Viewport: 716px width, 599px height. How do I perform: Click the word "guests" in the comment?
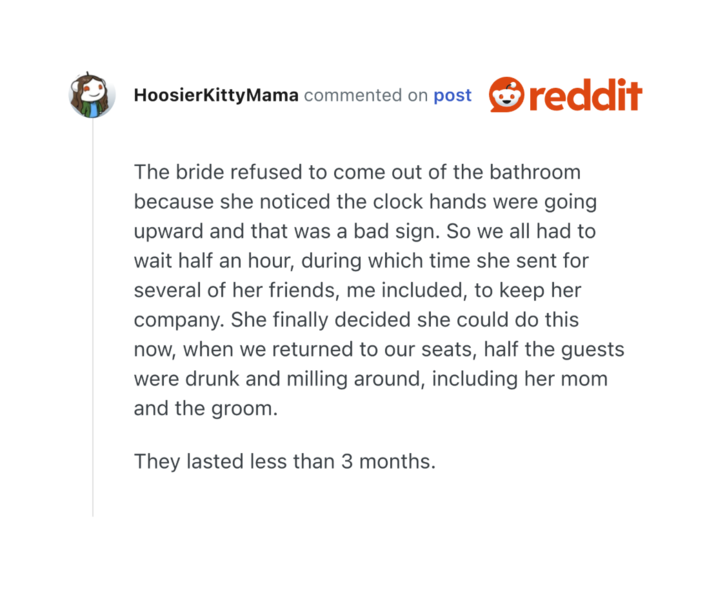click(x=591, y=350)
